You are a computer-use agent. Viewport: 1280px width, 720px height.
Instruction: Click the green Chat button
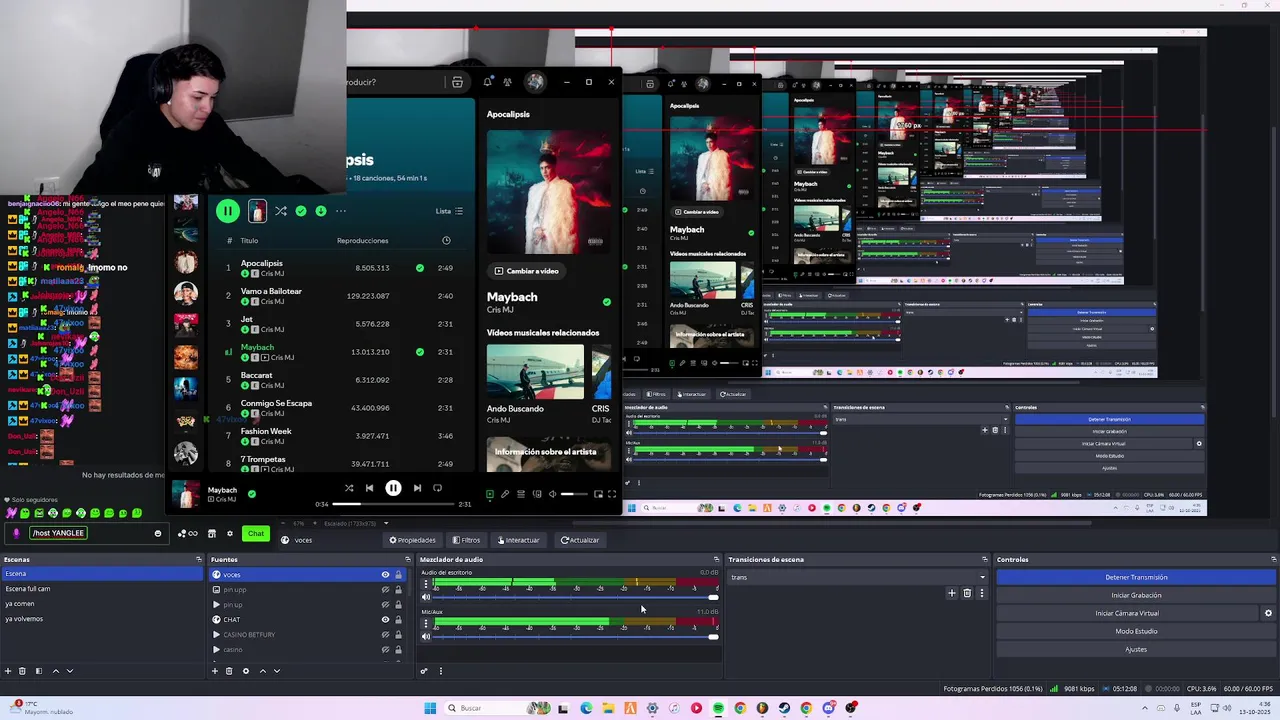pos(256,533)
